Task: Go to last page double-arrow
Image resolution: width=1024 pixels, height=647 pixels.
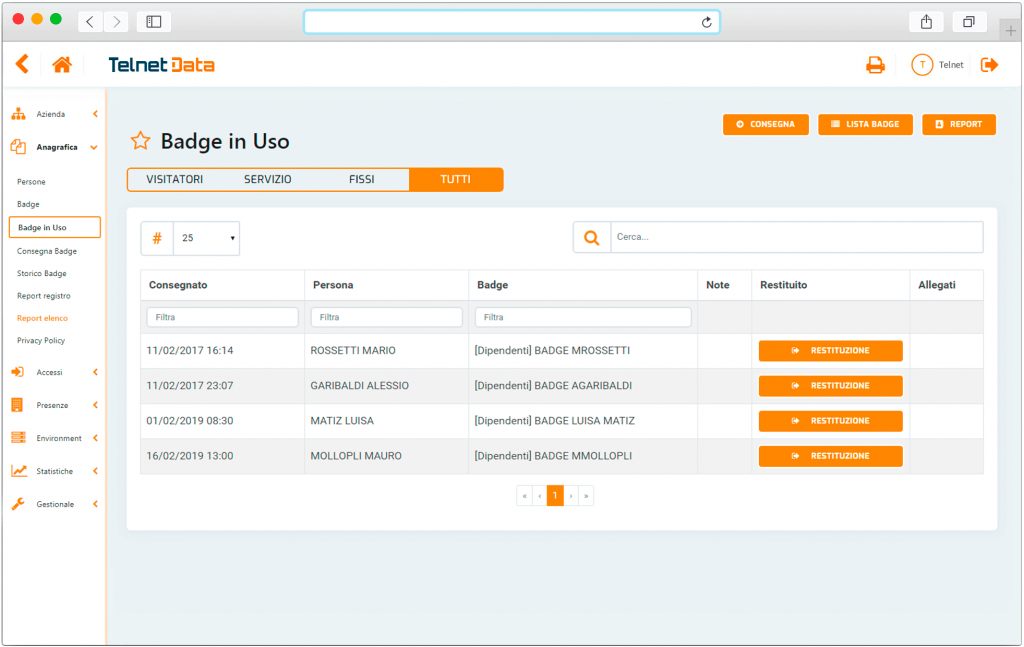Action: (586, 496)
